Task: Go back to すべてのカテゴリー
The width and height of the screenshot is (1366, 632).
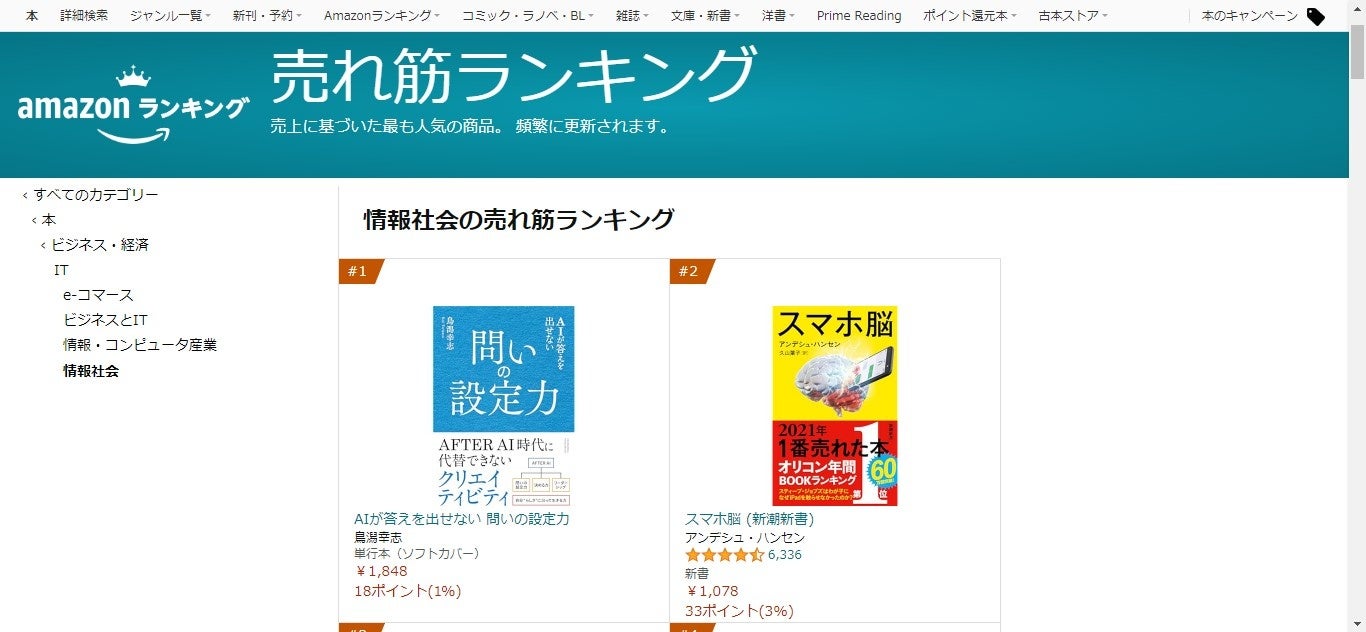Action: pos(96,195)
